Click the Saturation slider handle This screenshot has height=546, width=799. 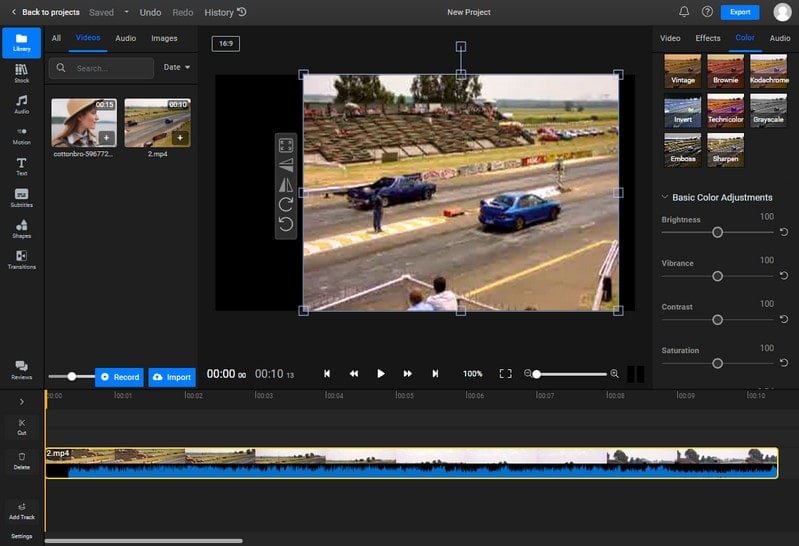pyautogui.click(x=717, y=363)
